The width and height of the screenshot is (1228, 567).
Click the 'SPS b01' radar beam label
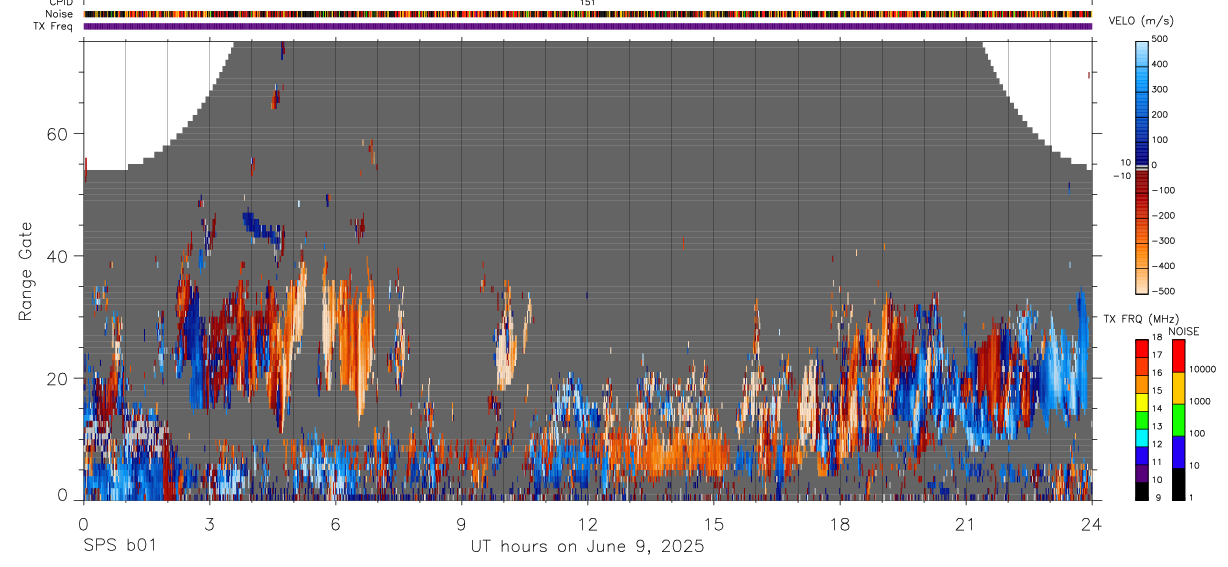point(119,547)
